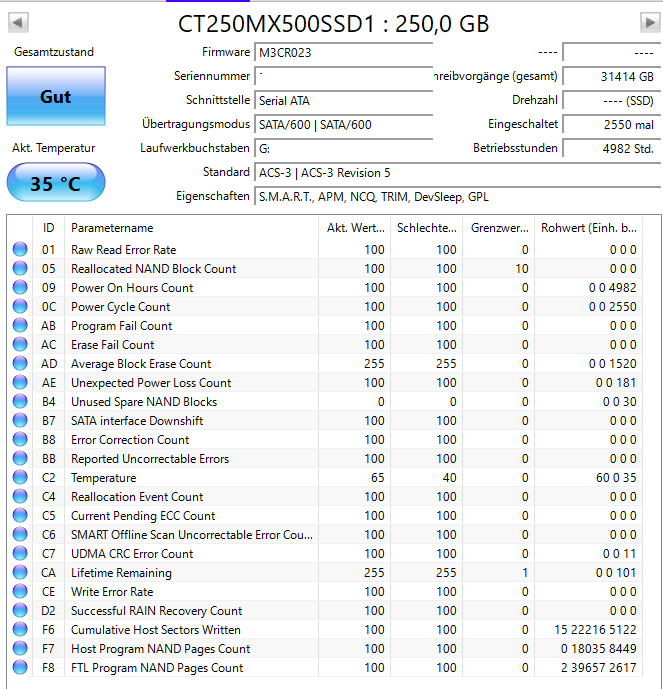Click the Schnittstelle field Serial ATA
The width and height of the screenshot is (663, 689).
point(344,101)
